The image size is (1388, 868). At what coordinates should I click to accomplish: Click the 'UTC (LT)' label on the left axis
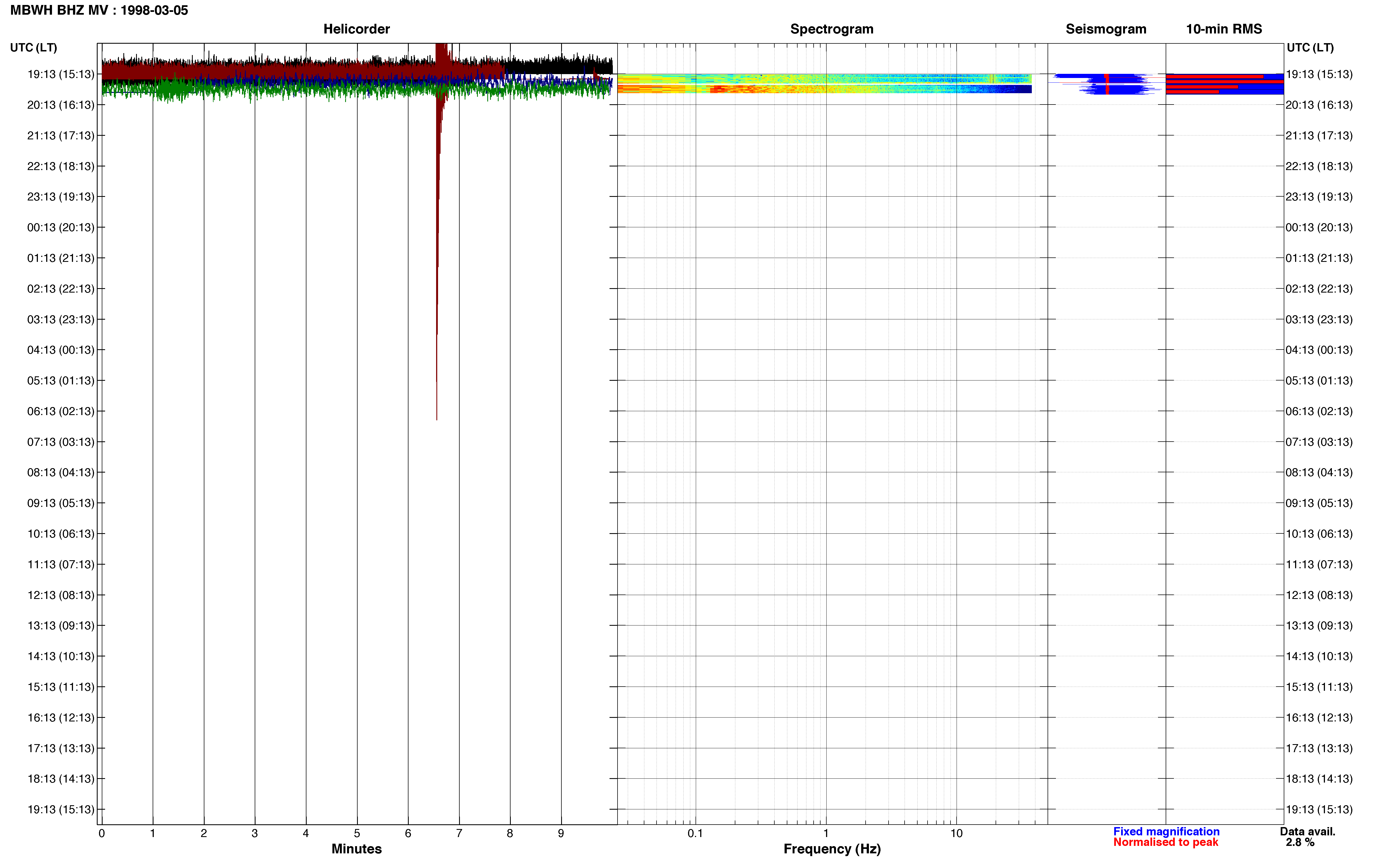[33, 48]
